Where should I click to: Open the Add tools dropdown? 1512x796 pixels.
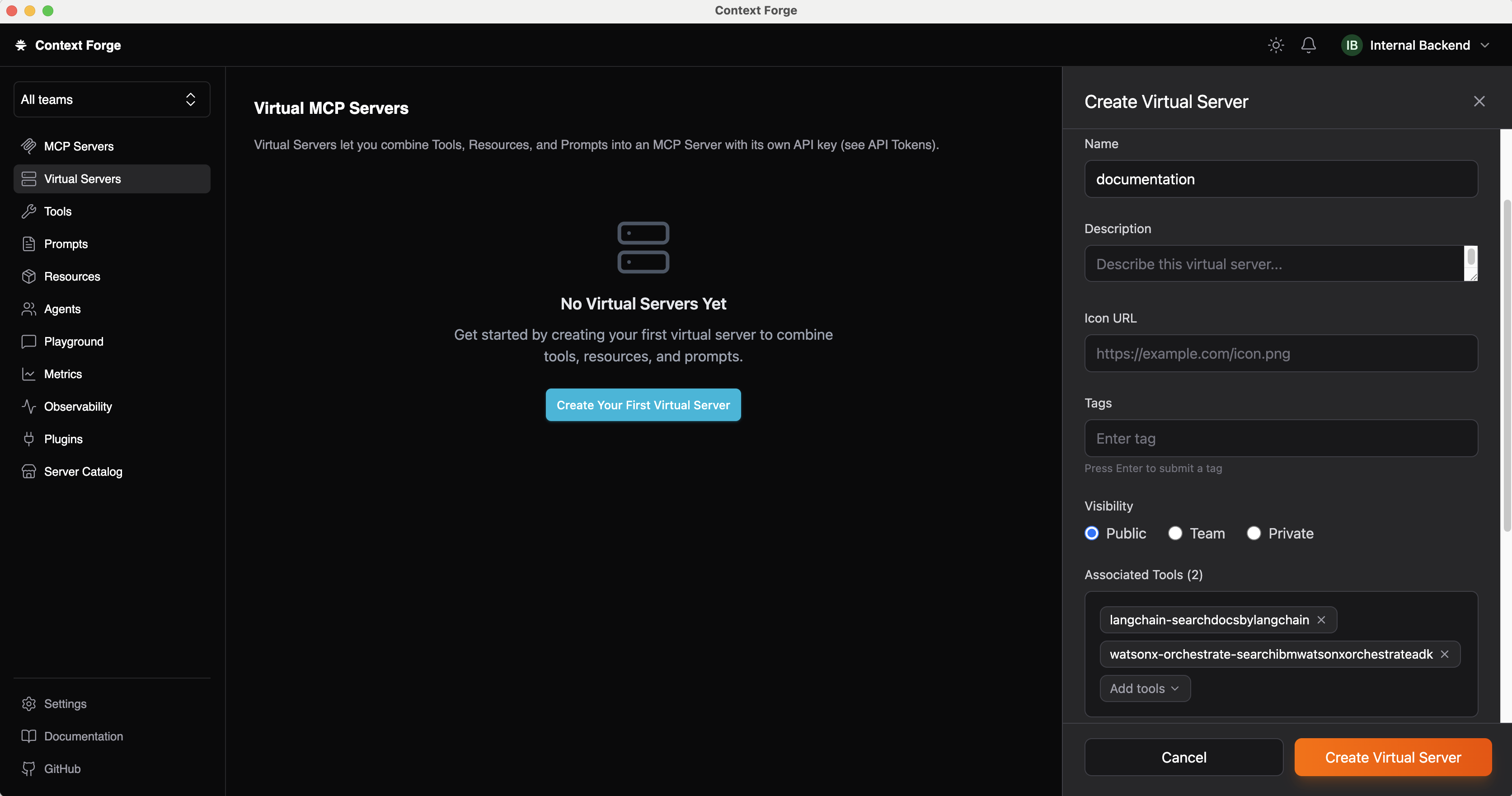click(x=1145, y=688)
